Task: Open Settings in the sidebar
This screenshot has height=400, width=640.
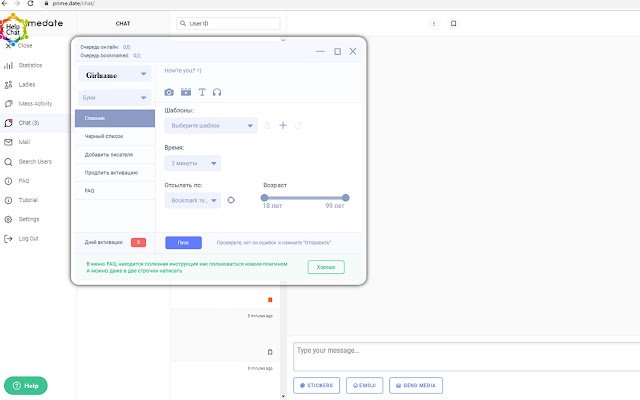Action: (29, 219)
